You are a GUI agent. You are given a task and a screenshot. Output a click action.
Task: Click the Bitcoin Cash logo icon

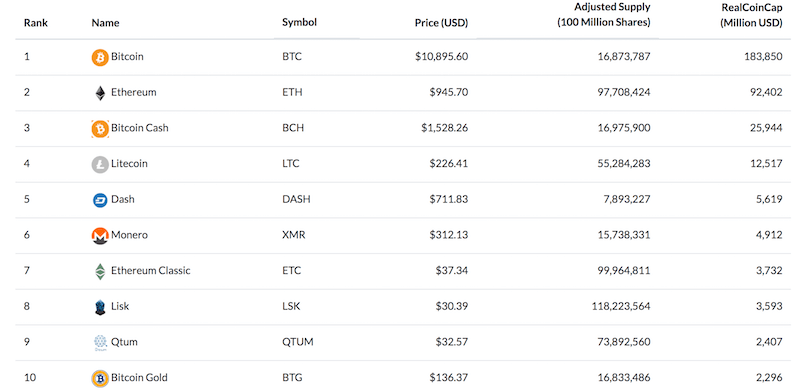(x=100, y=129)
